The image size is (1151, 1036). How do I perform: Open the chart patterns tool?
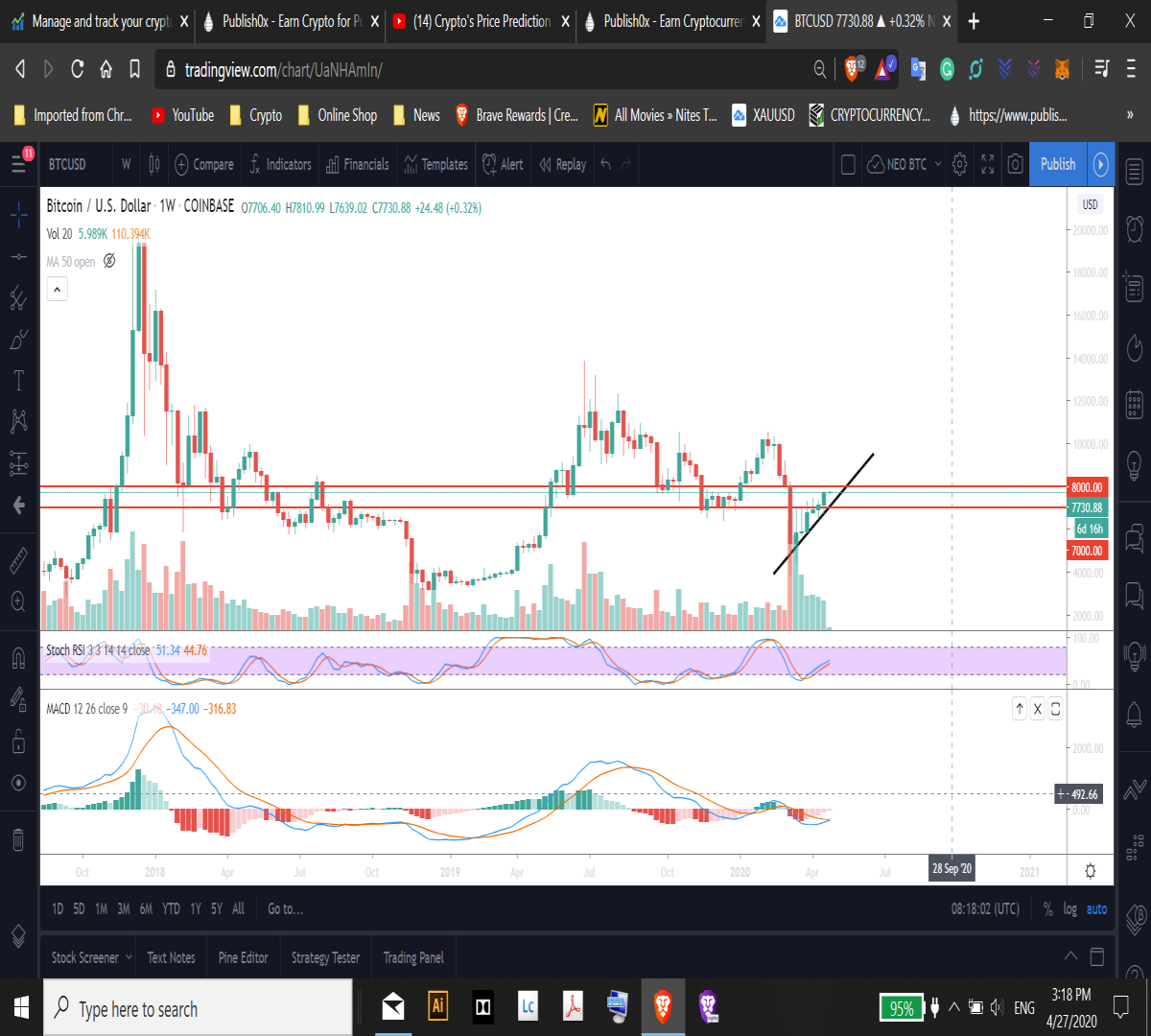tap(18, 421)
